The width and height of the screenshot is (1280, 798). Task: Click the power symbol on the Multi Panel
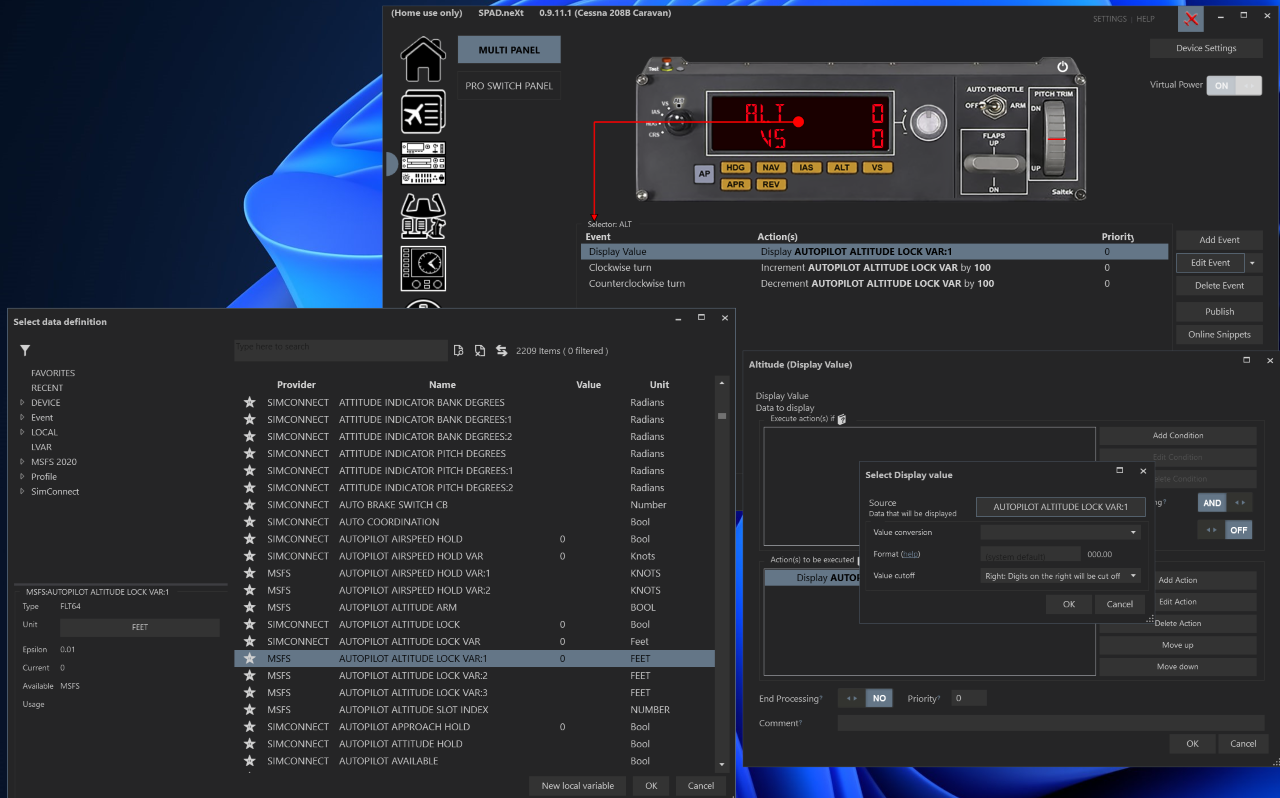(1062, 67)
